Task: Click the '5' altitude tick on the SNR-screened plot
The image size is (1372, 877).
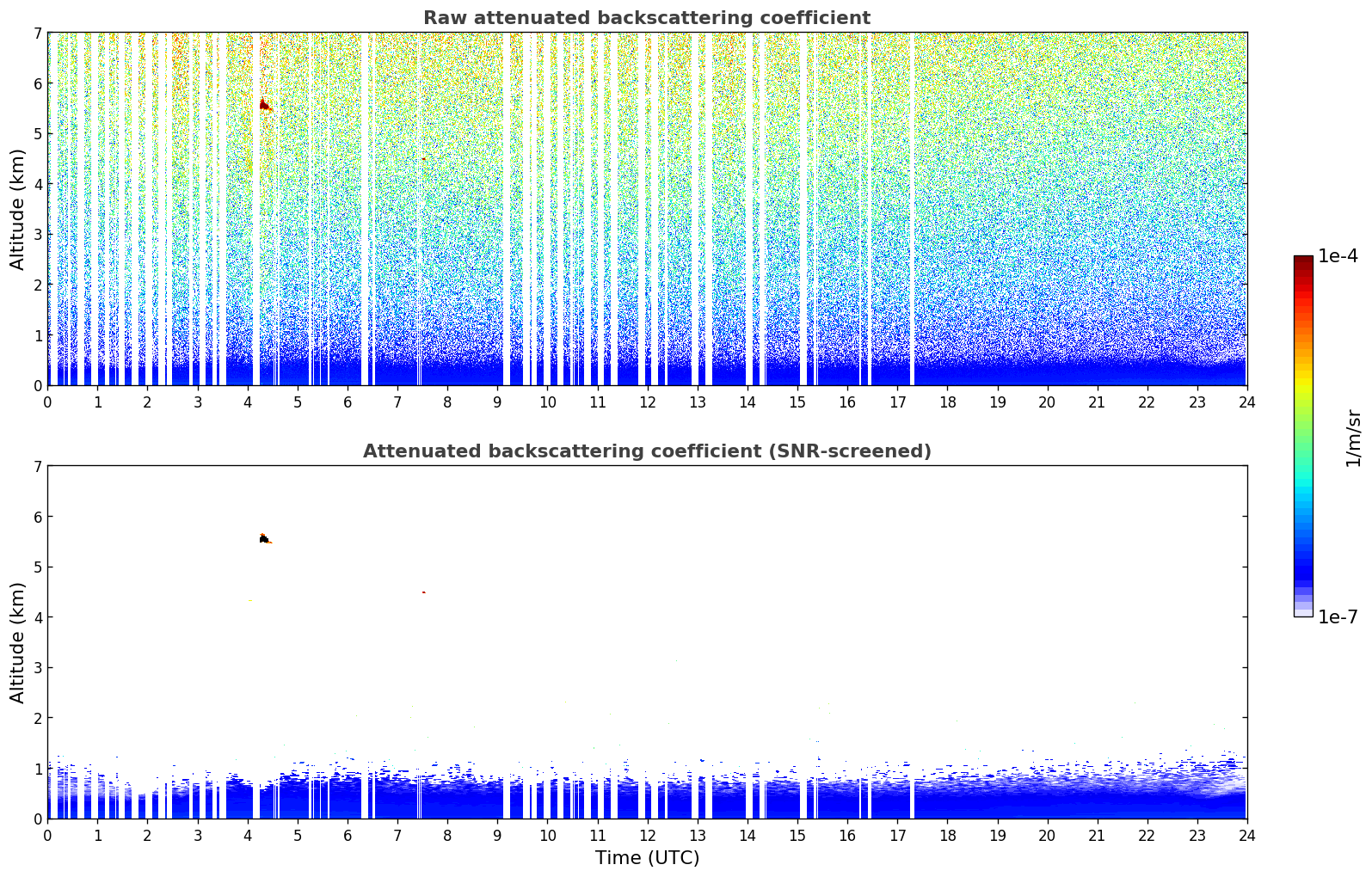Action: (x=38, y=567)
